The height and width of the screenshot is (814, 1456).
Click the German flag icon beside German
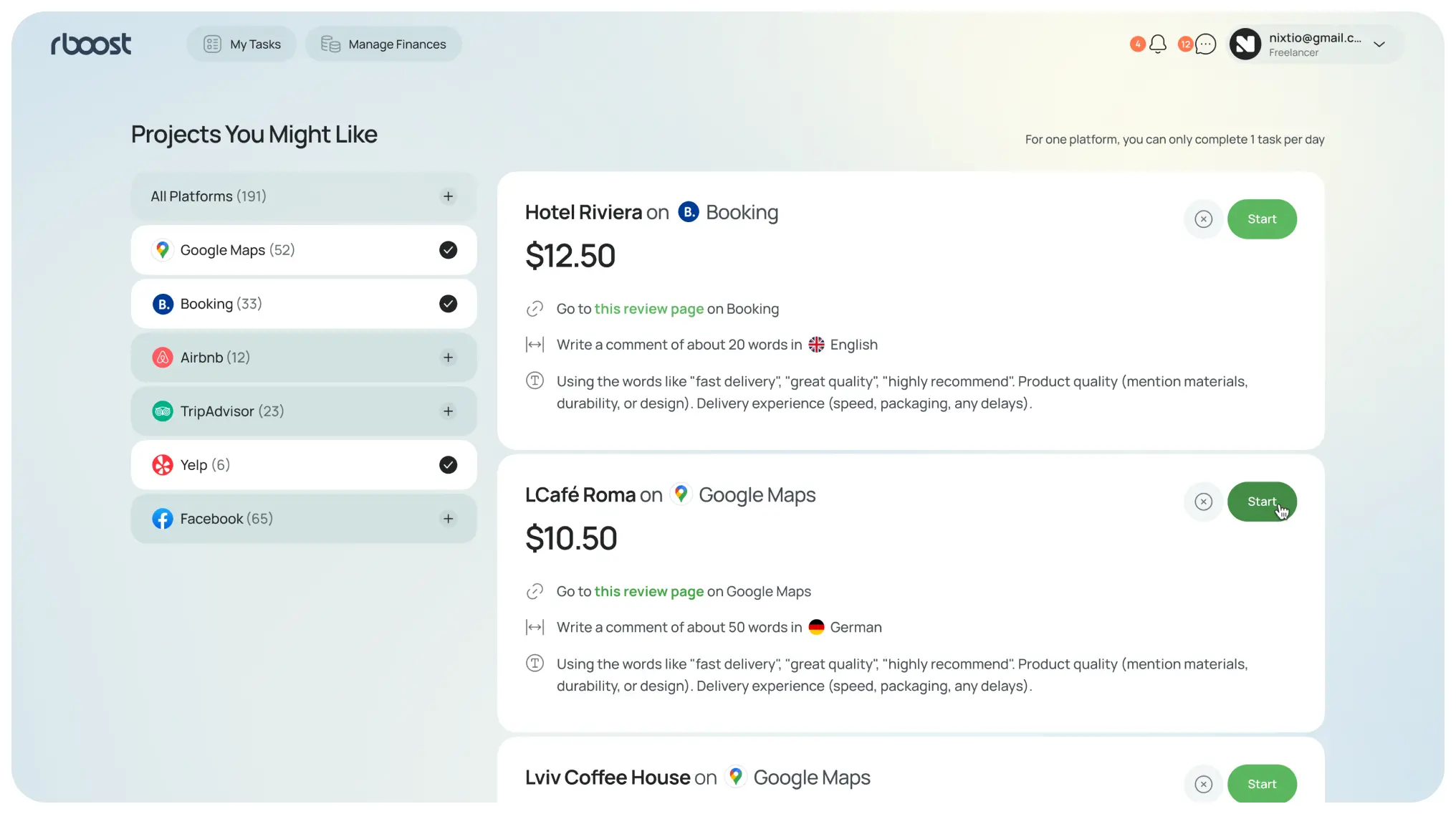pos(816,627)
